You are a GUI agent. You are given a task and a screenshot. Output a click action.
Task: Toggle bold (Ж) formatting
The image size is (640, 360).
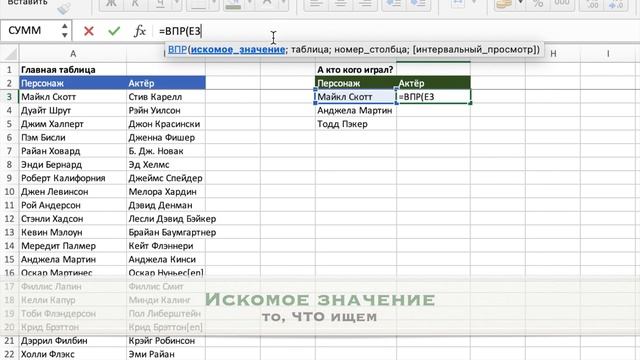point(111,4)
